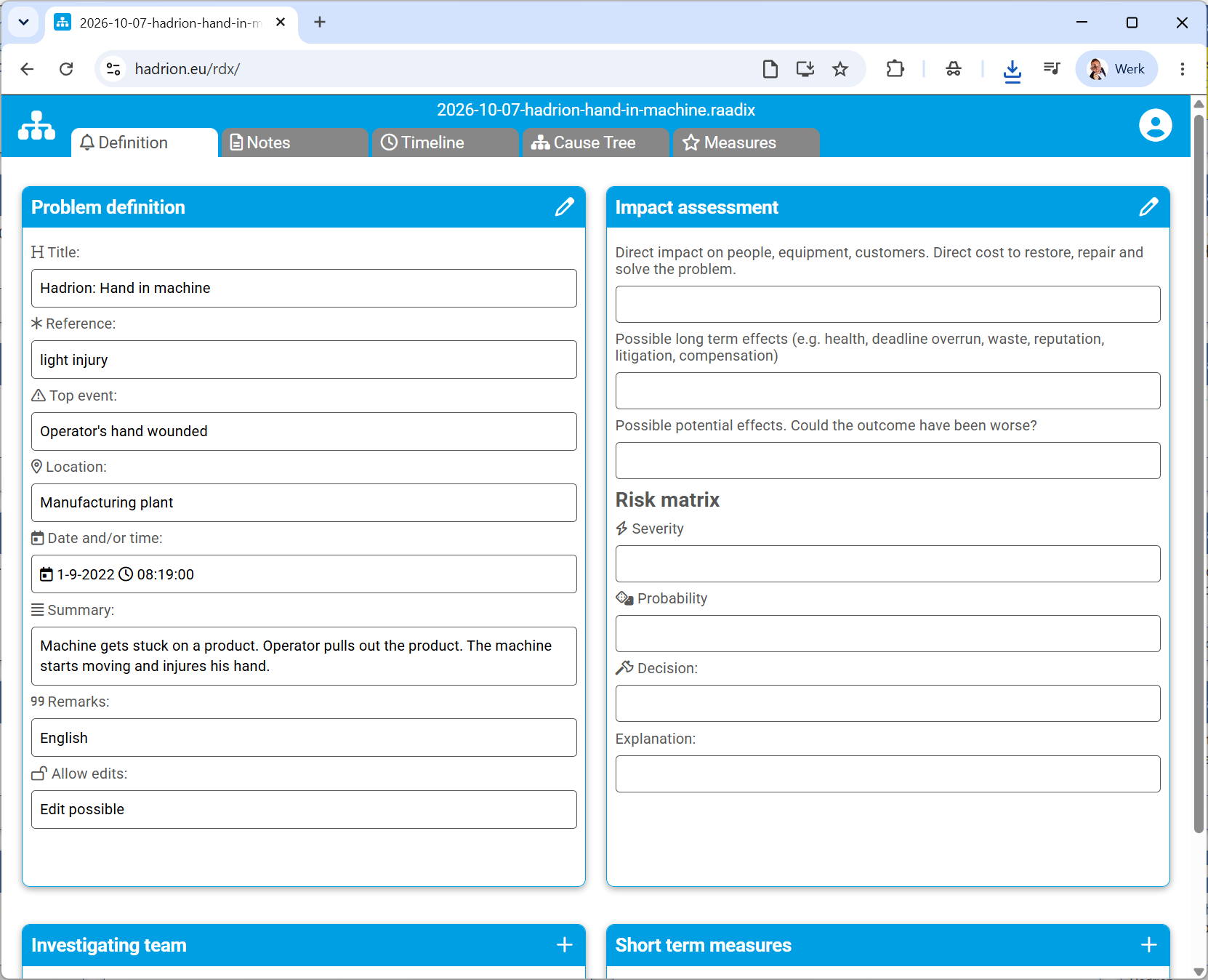Open the document icon in the address bar
The width and height of the screenshot is (1208, 980).
point(770,69)
